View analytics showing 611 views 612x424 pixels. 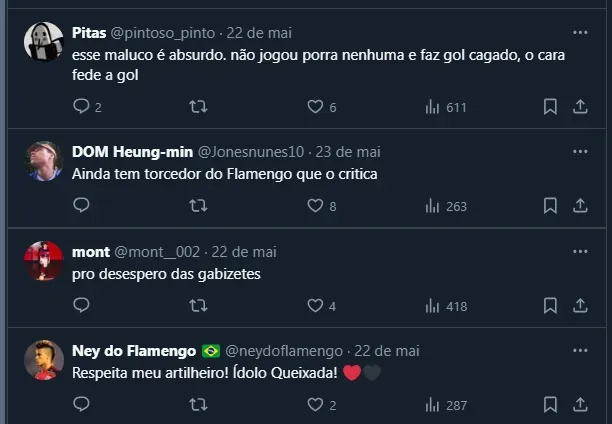point(446,107)
